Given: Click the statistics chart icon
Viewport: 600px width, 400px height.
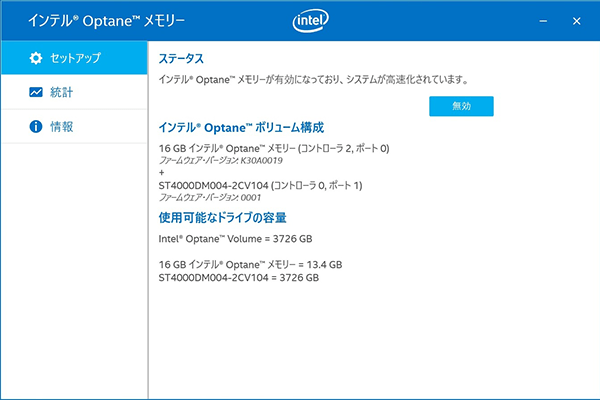Looking at the screenshot, I should tap(36, 92).
